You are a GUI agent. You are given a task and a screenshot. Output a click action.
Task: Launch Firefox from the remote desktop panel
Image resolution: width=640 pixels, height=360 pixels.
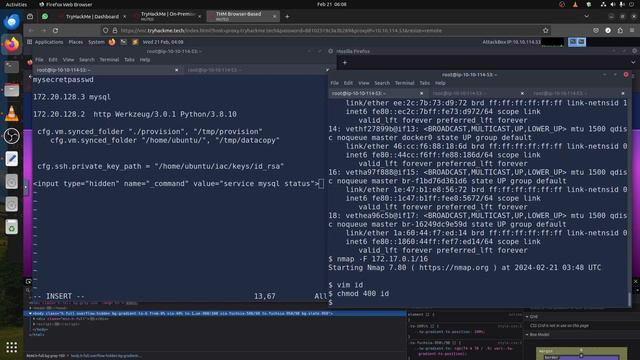[x=112, y=42]
